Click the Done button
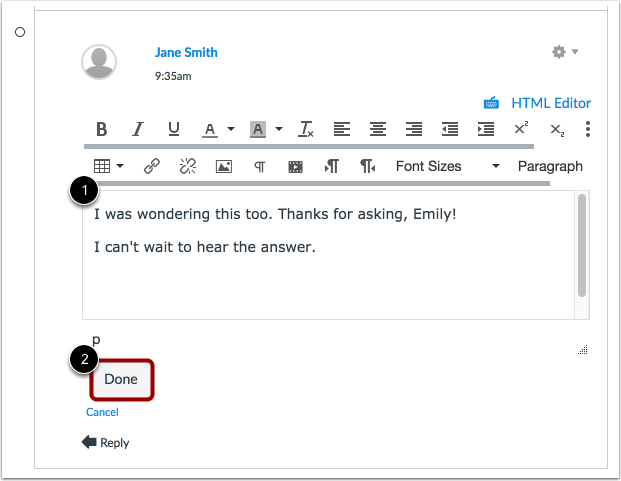This screenshot has height=481, width=621. click(121, 379)
